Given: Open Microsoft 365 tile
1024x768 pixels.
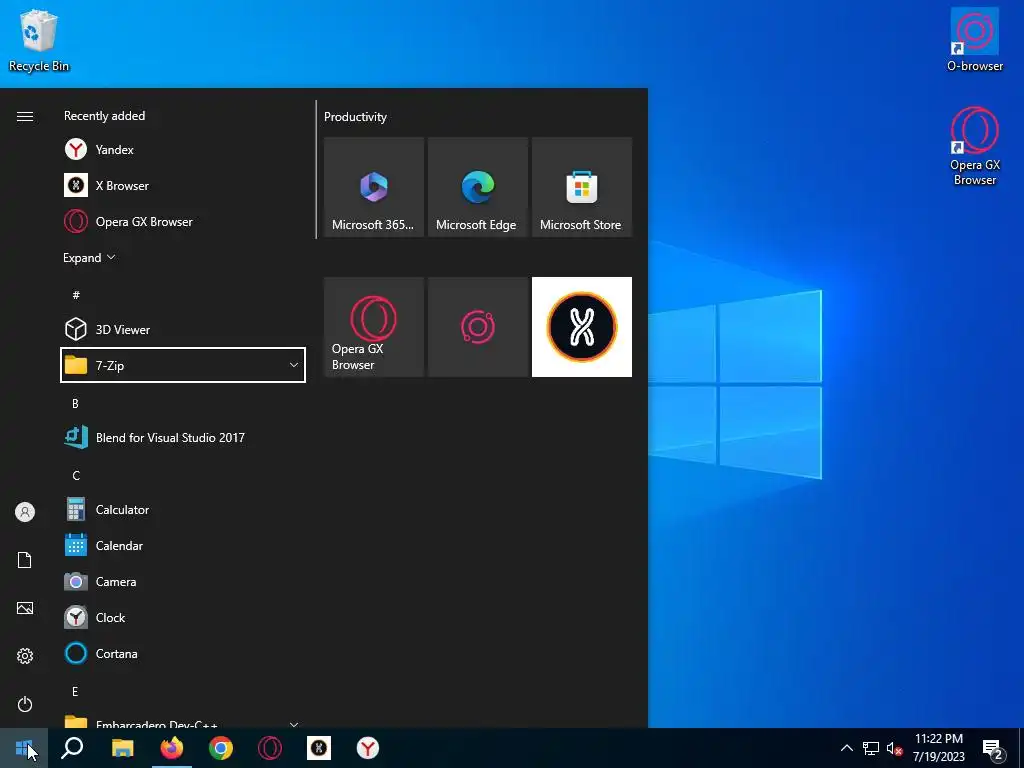Looking at the screenshot, I should point(374,187).
